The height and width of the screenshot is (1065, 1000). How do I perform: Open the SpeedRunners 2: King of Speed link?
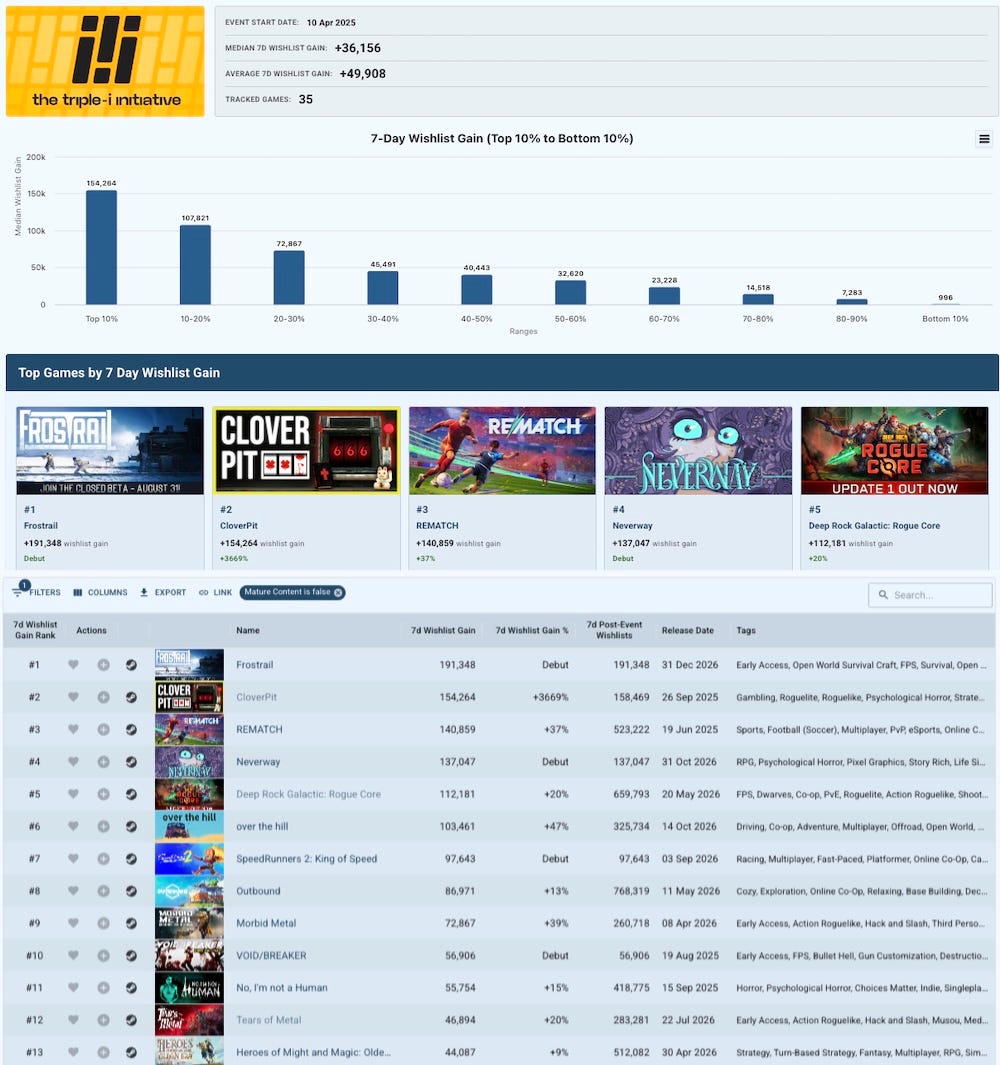306,859
